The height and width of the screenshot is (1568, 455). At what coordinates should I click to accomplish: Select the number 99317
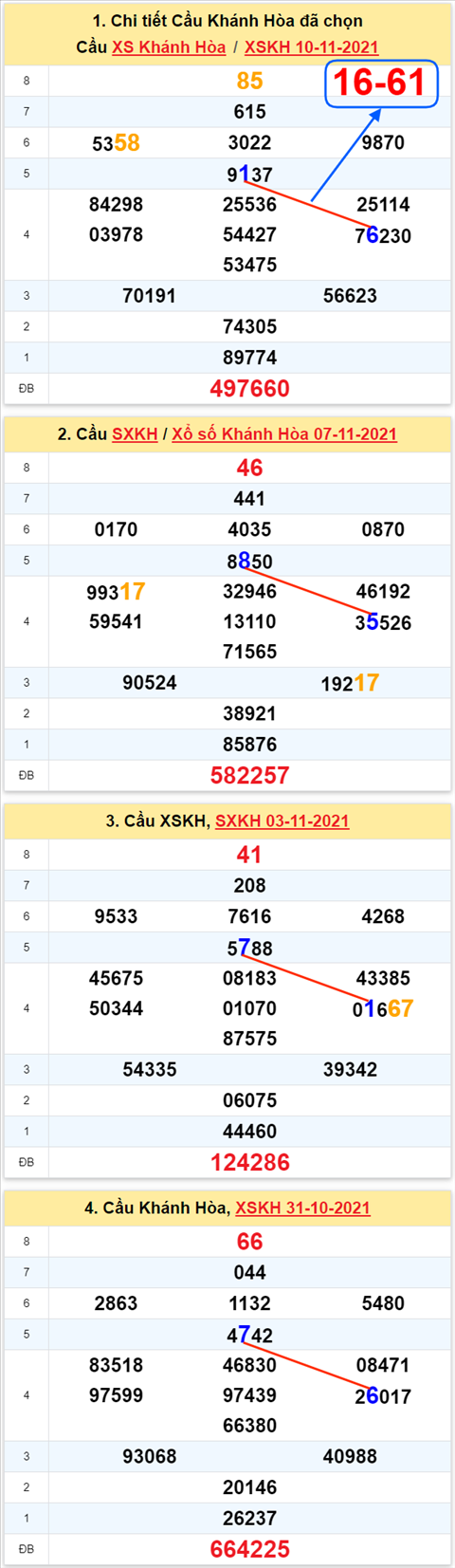(116, 592)
